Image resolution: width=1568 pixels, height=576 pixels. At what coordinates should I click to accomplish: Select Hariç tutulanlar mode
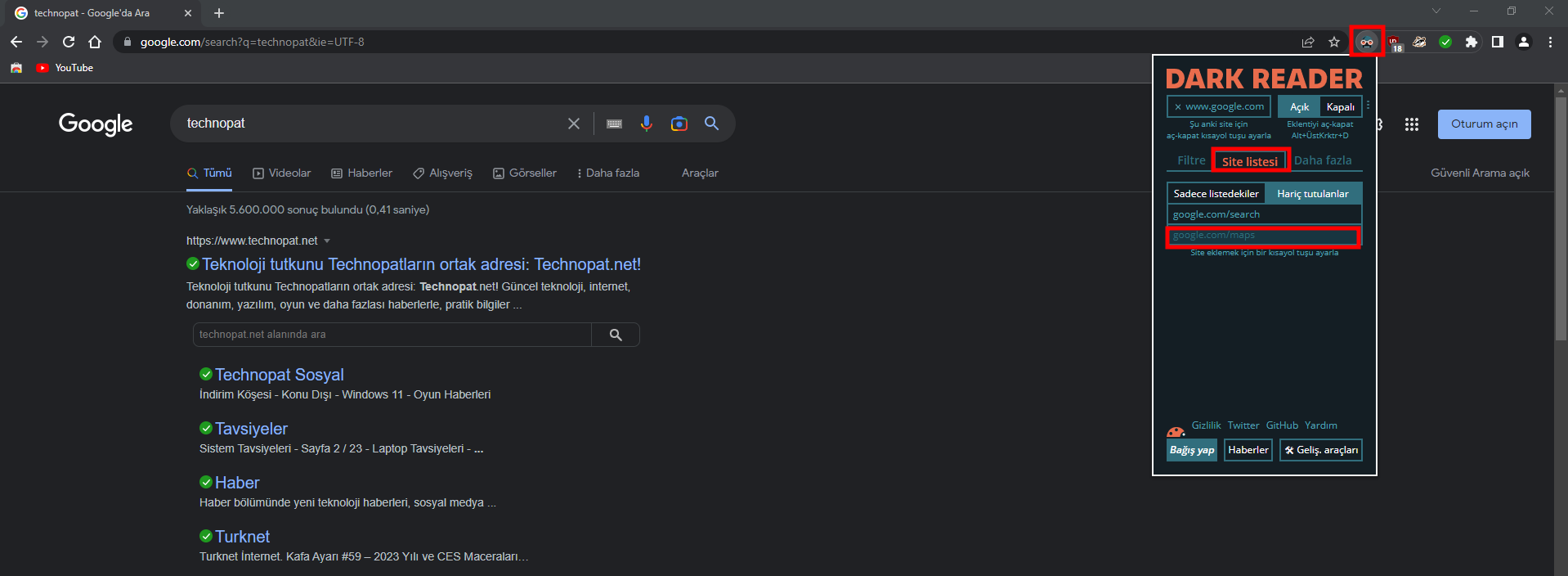[x=1313, y=194]
